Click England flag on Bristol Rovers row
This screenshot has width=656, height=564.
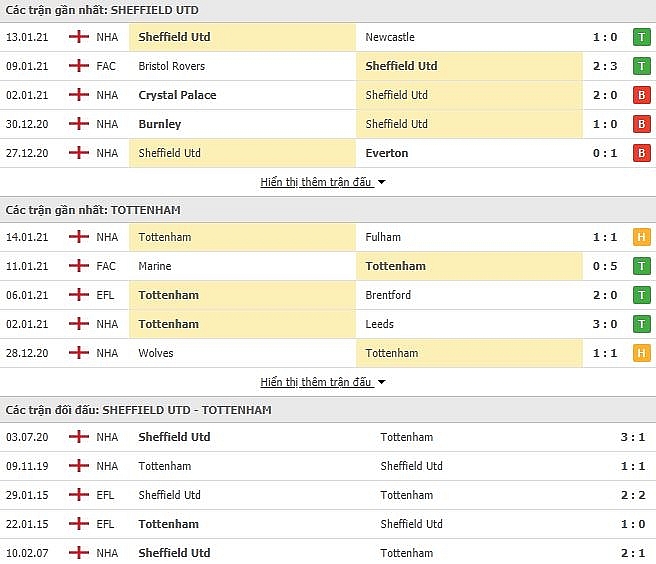[x=79, y=66]
